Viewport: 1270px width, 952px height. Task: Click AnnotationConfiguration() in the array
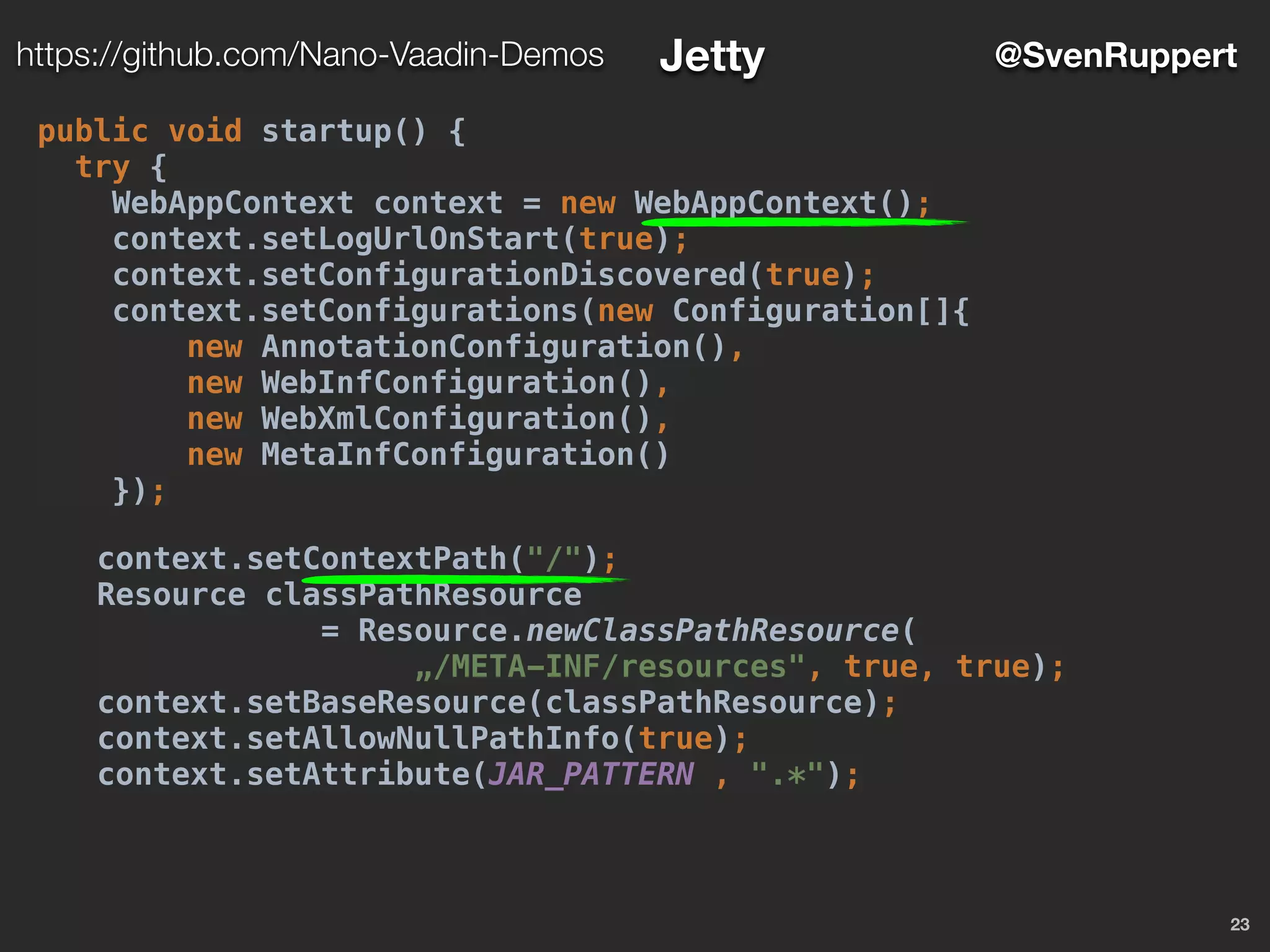click(x=494, y=347)
